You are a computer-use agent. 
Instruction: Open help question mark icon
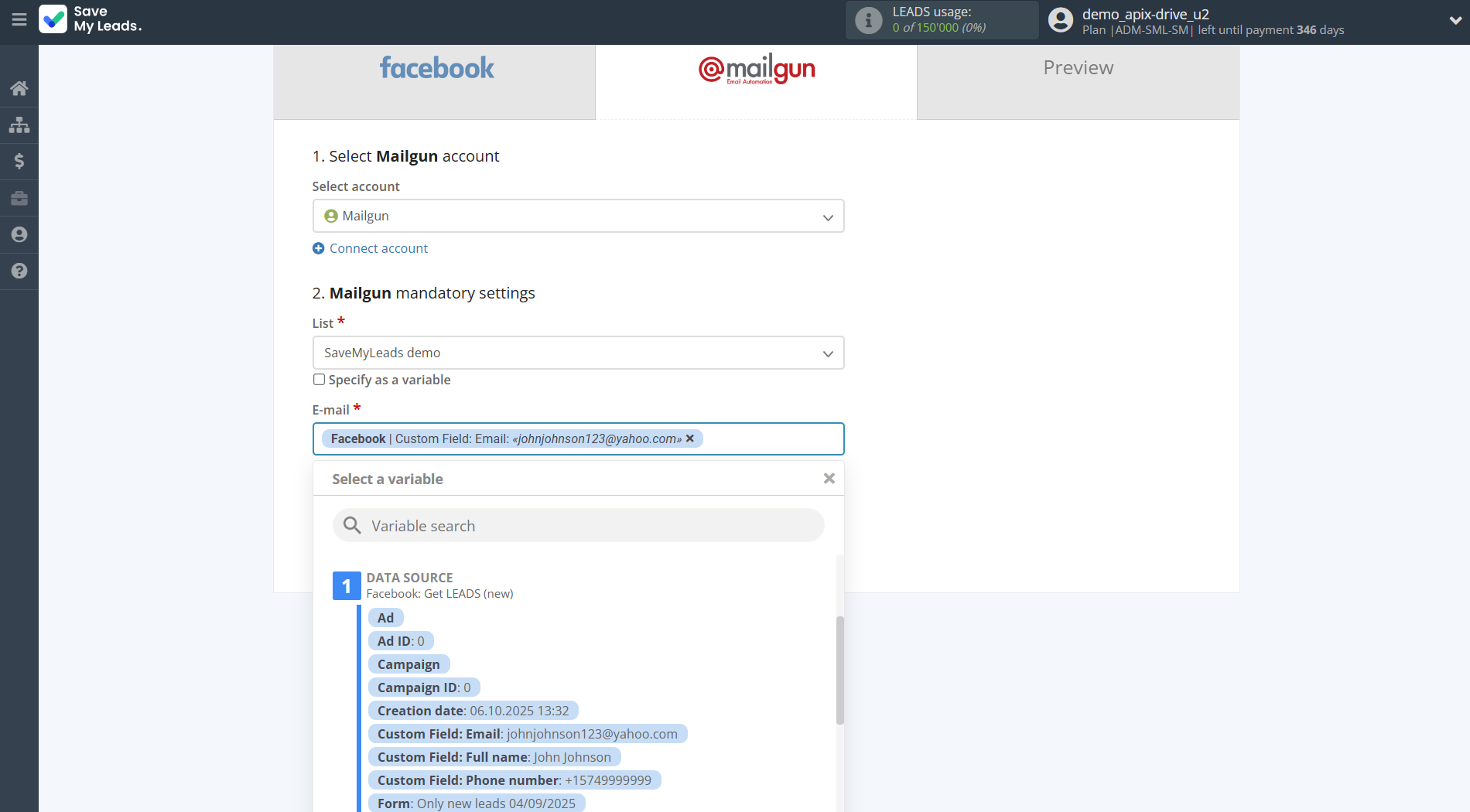click(x=19, y=271)
